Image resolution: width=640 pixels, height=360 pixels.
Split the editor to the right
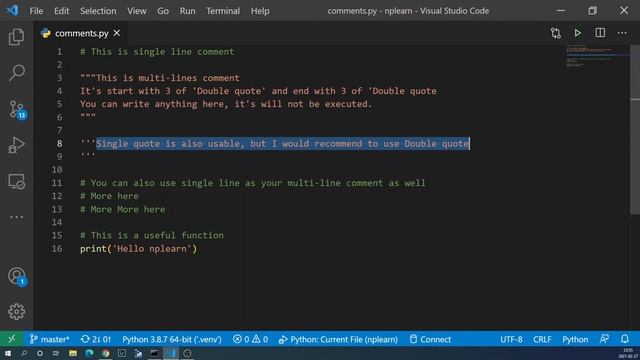coord(600,33)
